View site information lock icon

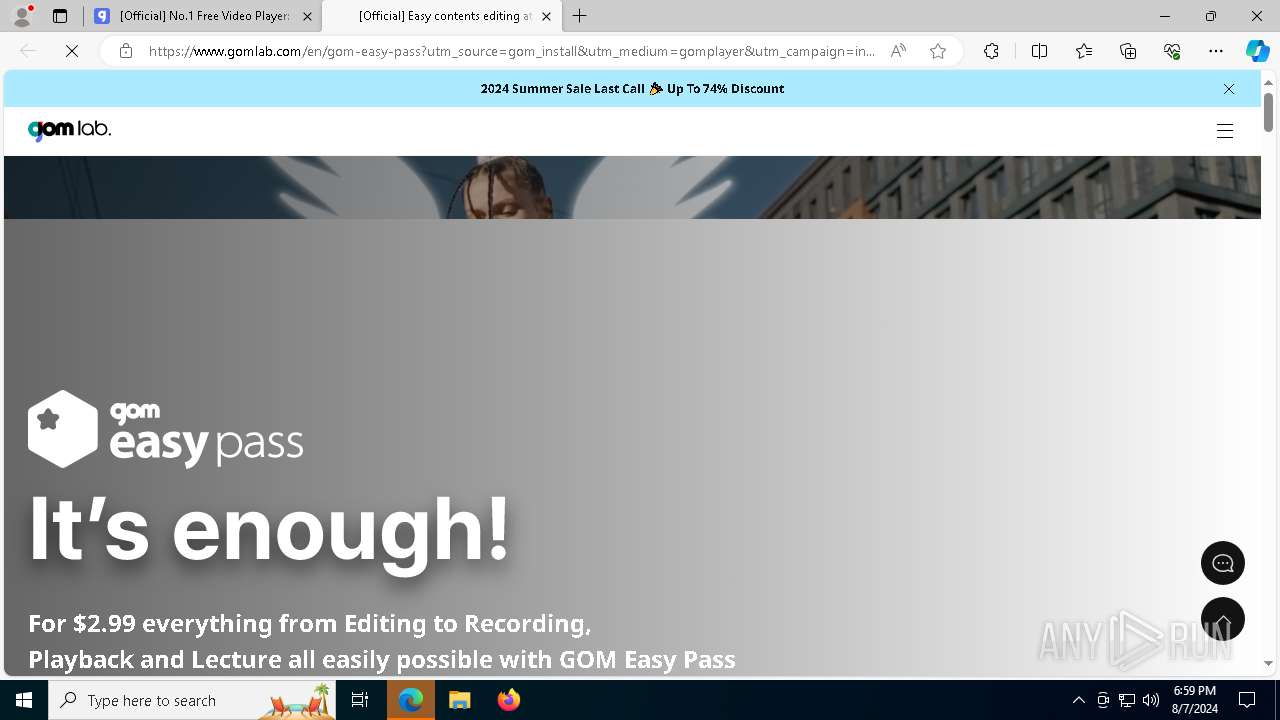pos(126,51)
